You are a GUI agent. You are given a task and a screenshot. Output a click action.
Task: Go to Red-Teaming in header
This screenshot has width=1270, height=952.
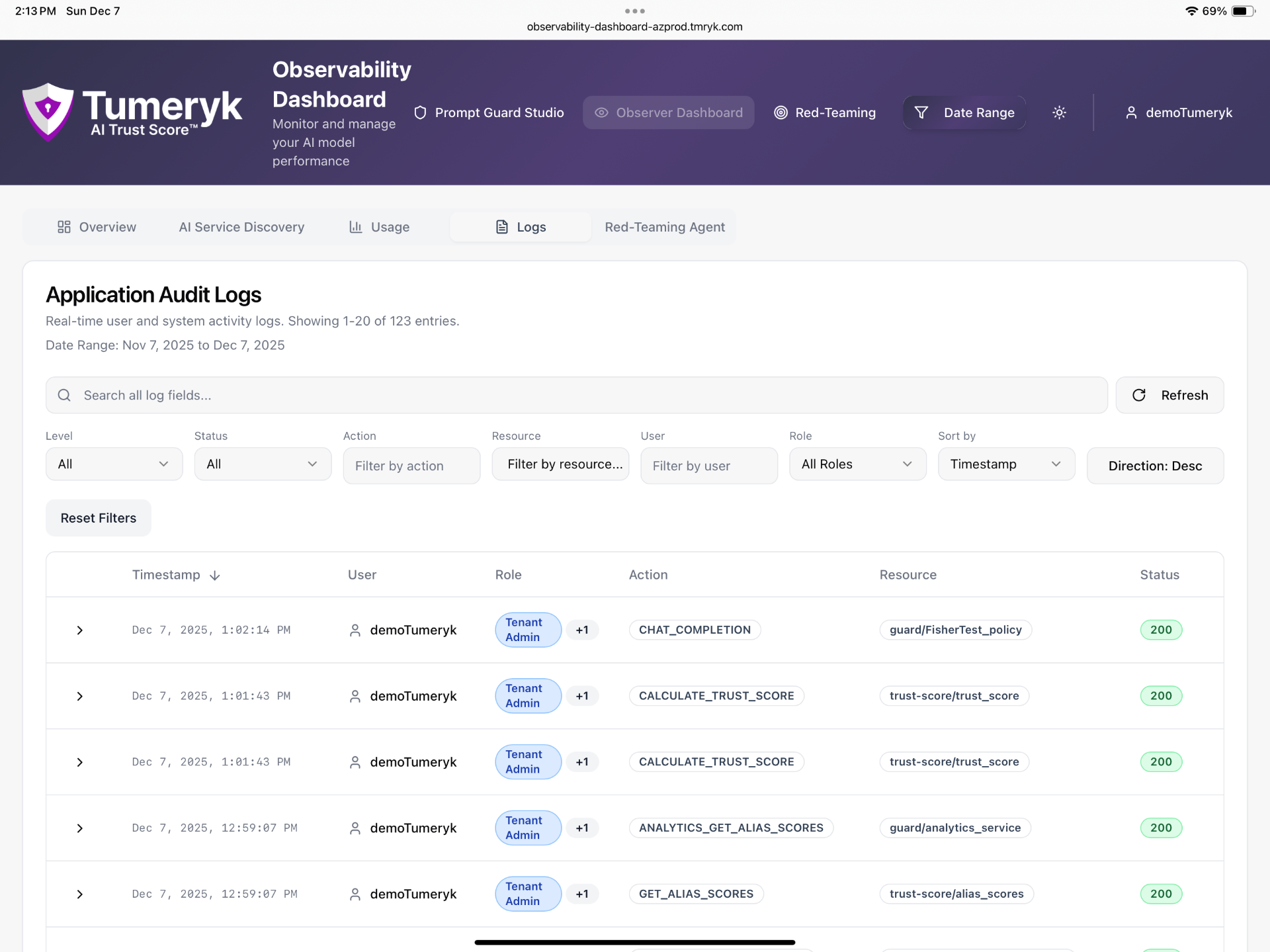(825, 112)
